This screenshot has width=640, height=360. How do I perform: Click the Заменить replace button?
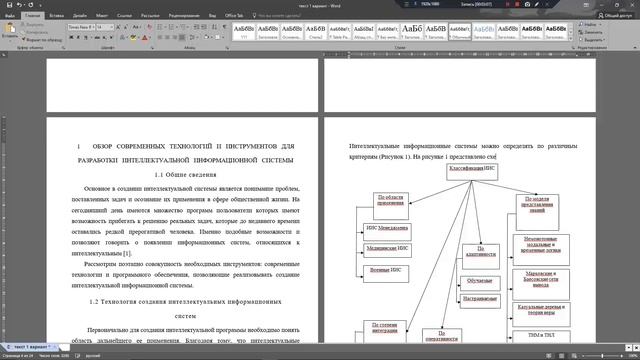[591, 32]
